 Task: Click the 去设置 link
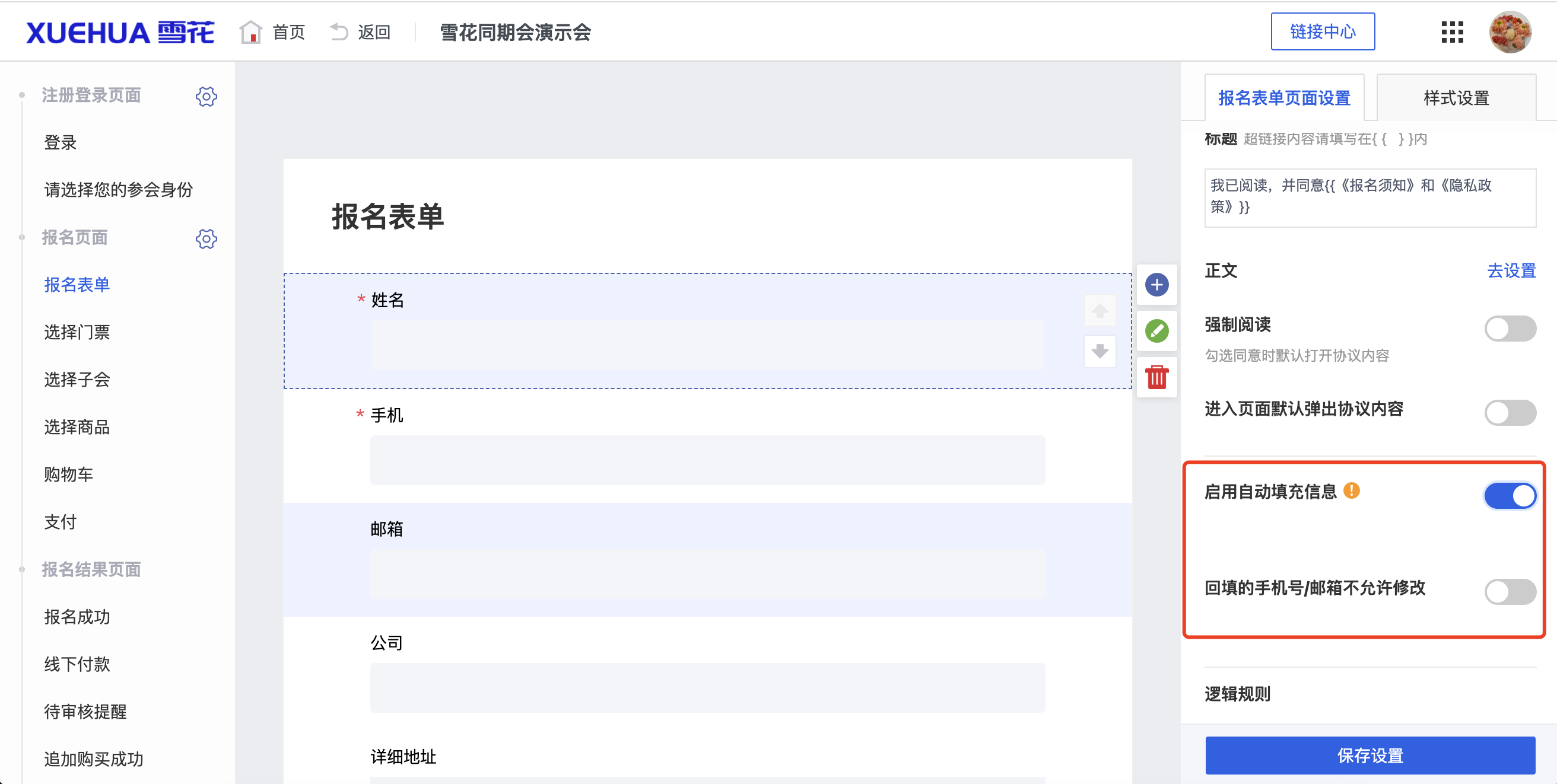pyautogui.click(x=1511, y=270)
